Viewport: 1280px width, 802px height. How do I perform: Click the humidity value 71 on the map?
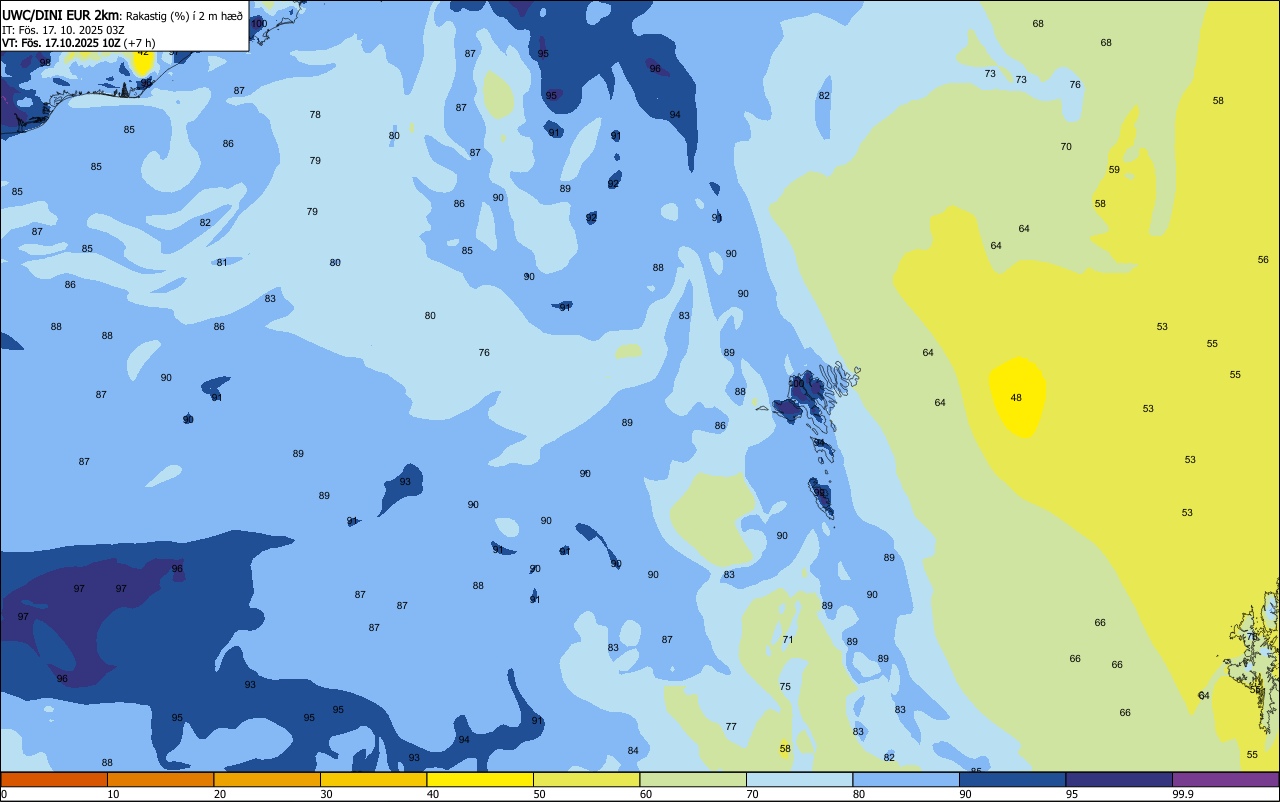click(788, 639)
